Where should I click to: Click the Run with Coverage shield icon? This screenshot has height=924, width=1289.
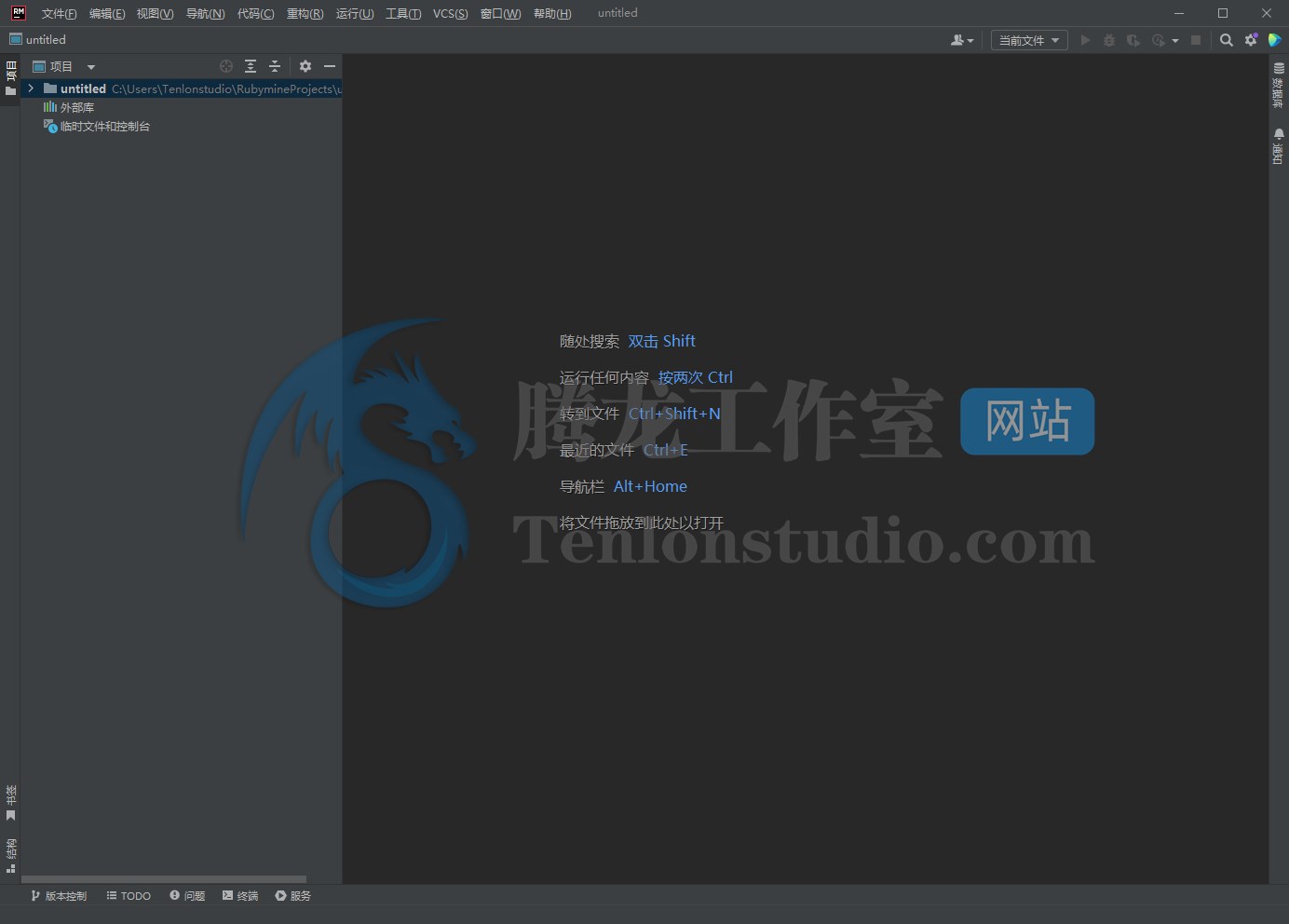click(1133, 40)
